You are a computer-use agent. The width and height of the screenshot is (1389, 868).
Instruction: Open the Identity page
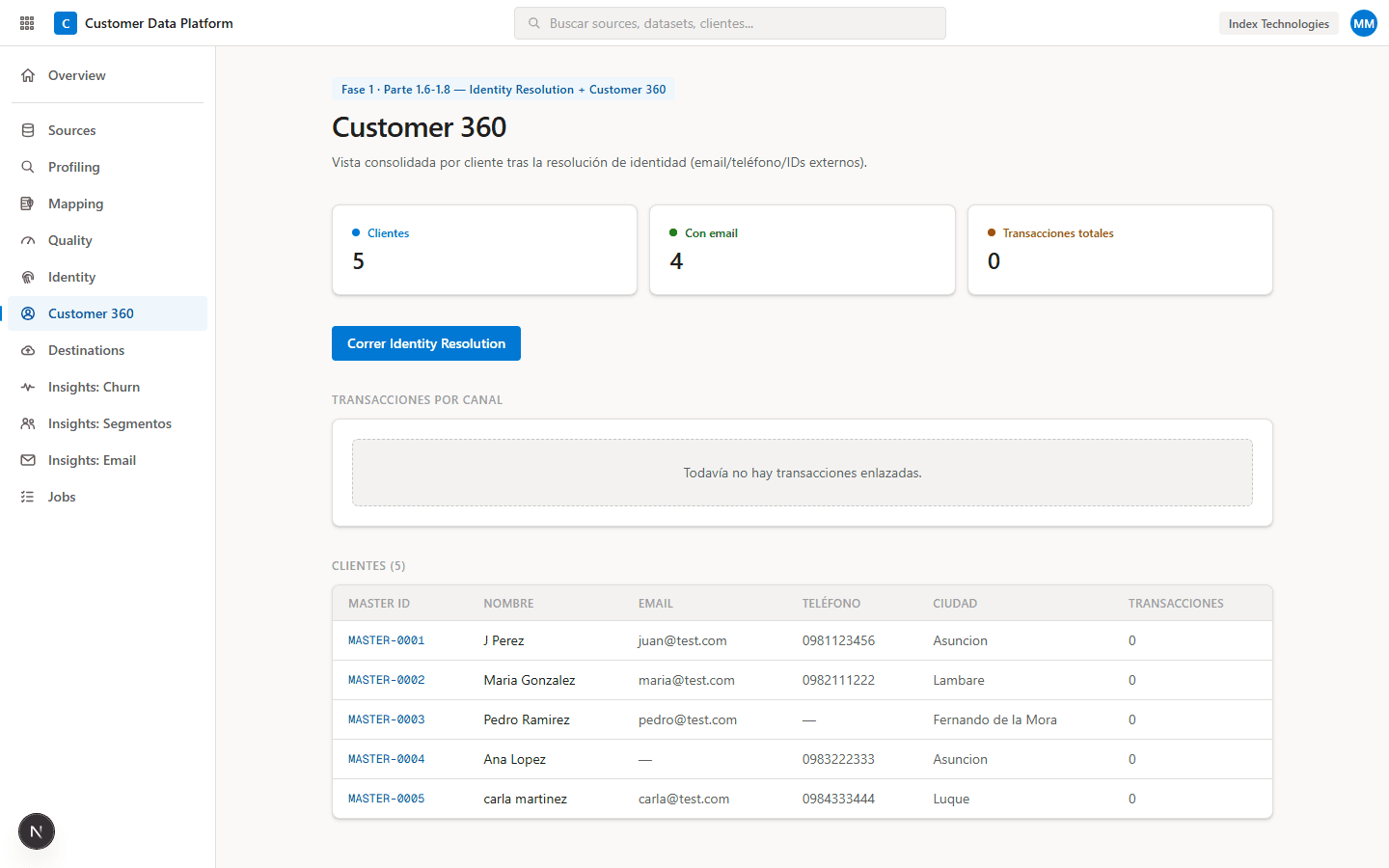click(107, 277)
